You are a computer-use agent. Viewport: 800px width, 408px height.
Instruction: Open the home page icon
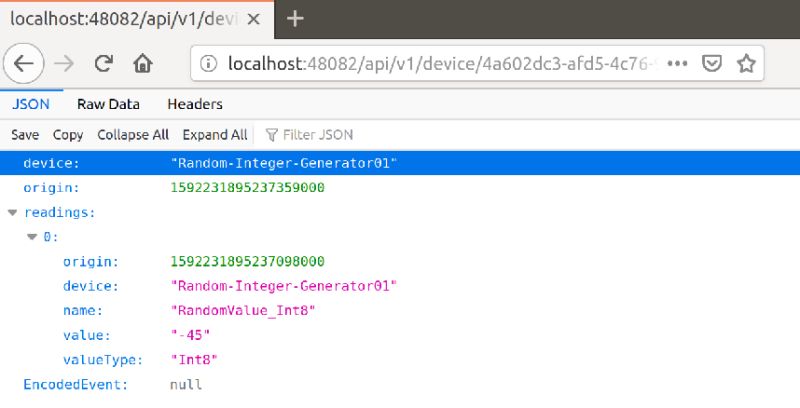143,64
